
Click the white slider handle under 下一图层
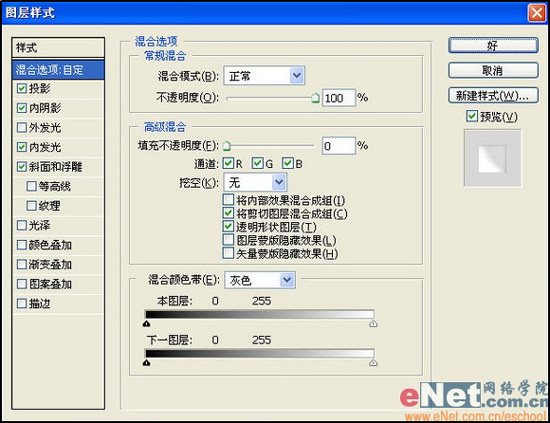pyautogui.click(x=373, y=363)
